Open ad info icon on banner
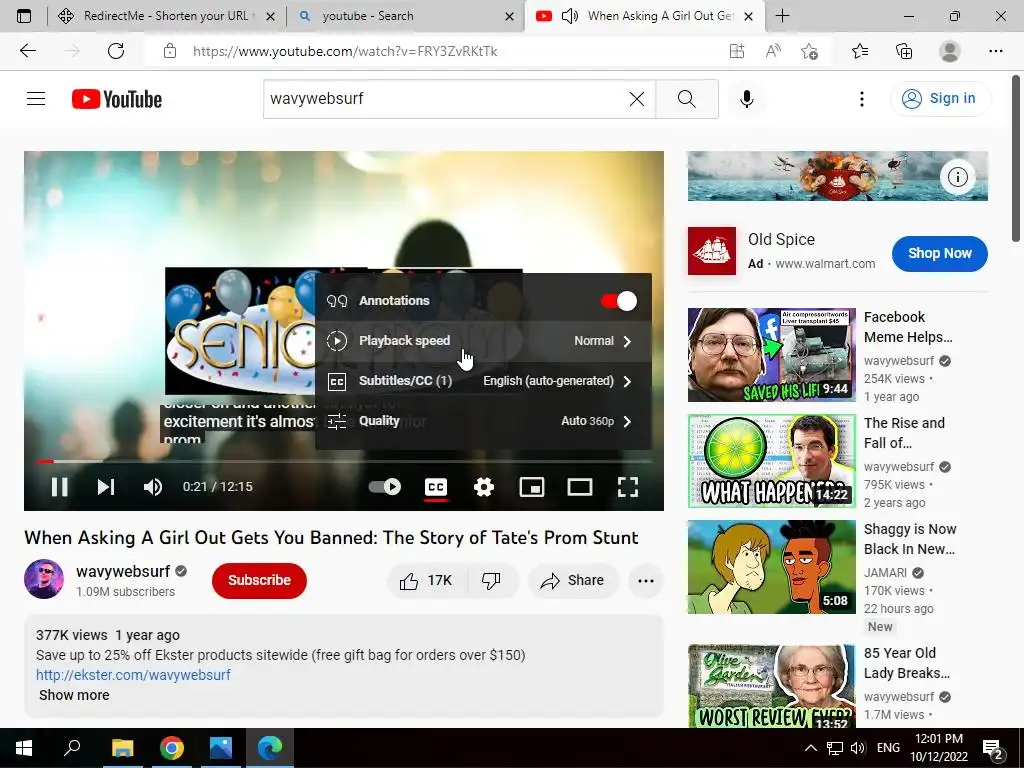 point(958,177)
